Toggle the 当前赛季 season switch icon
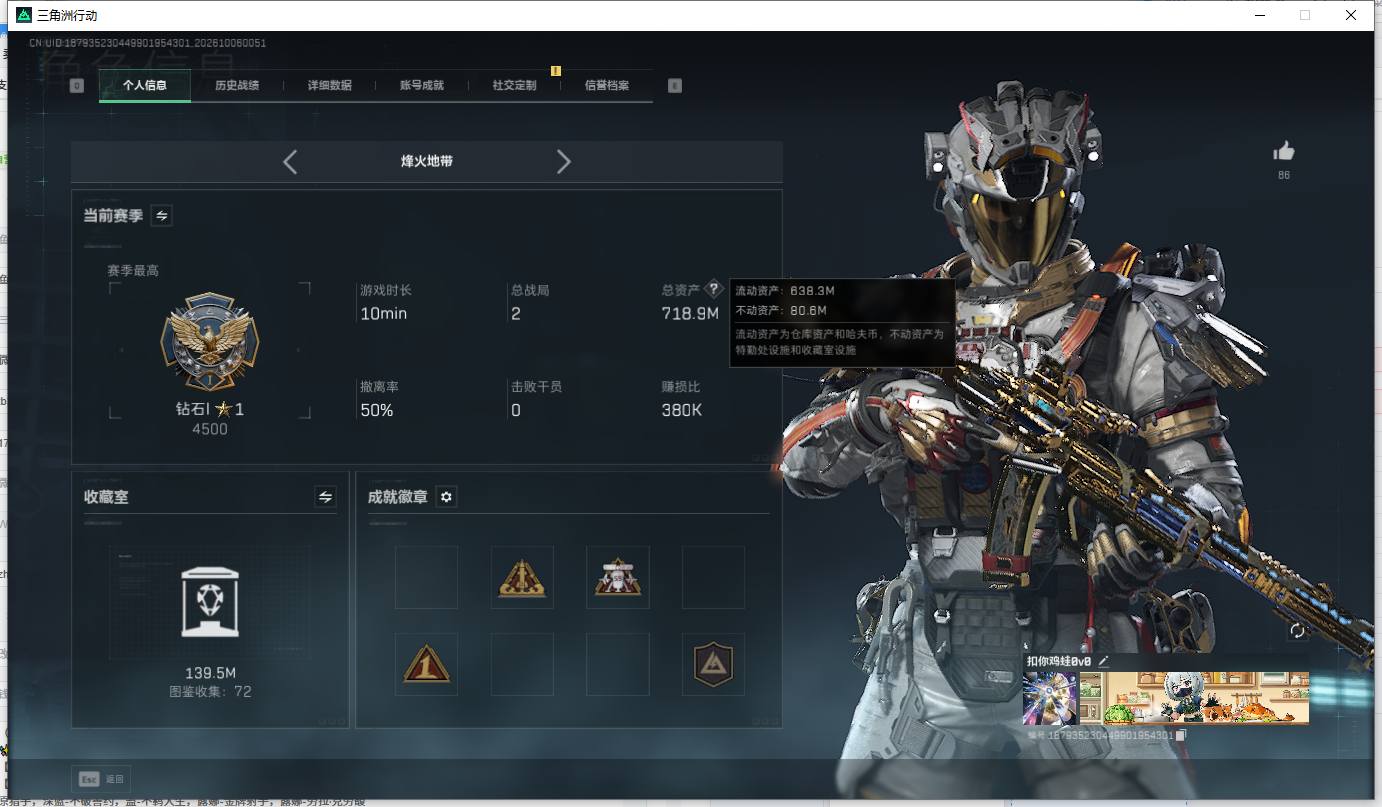Screen dimensions: 1382x807 click(161, 215)
